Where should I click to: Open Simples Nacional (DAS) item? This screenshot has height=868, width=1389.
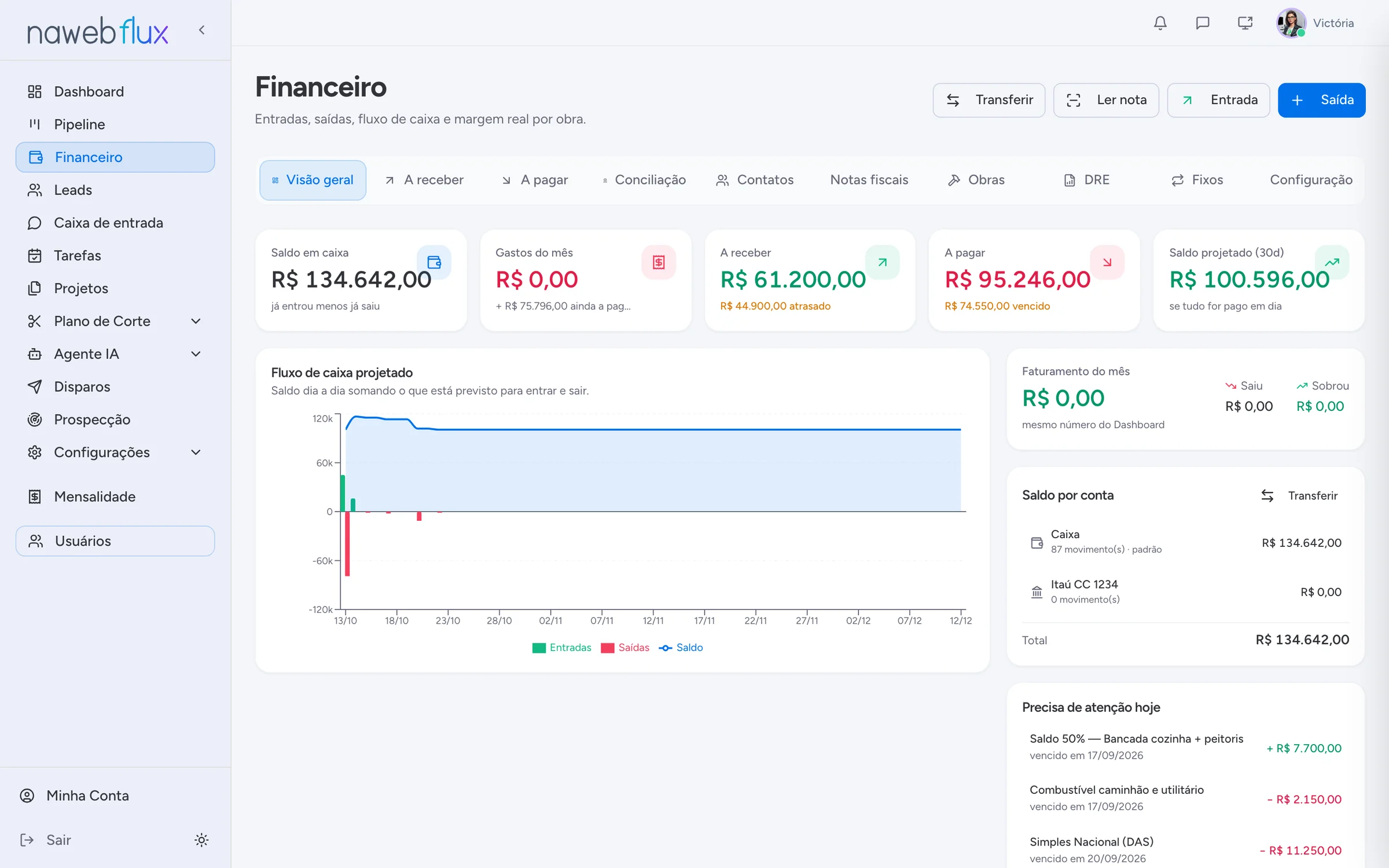click(1186, 849)
